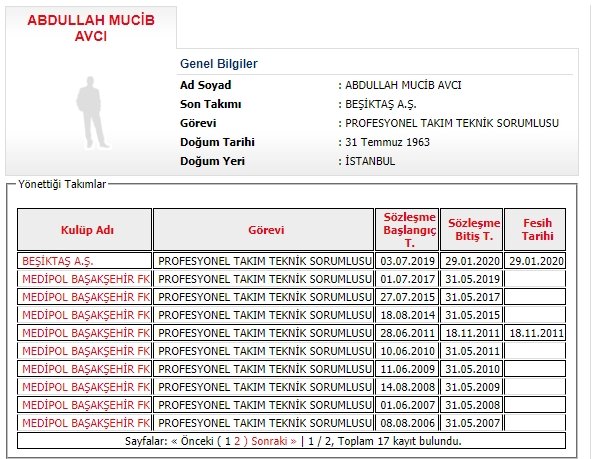Click the Görevi value in Genel Bilgiler
This screenshot has height=459, width=593.
(x=452, y=123)
